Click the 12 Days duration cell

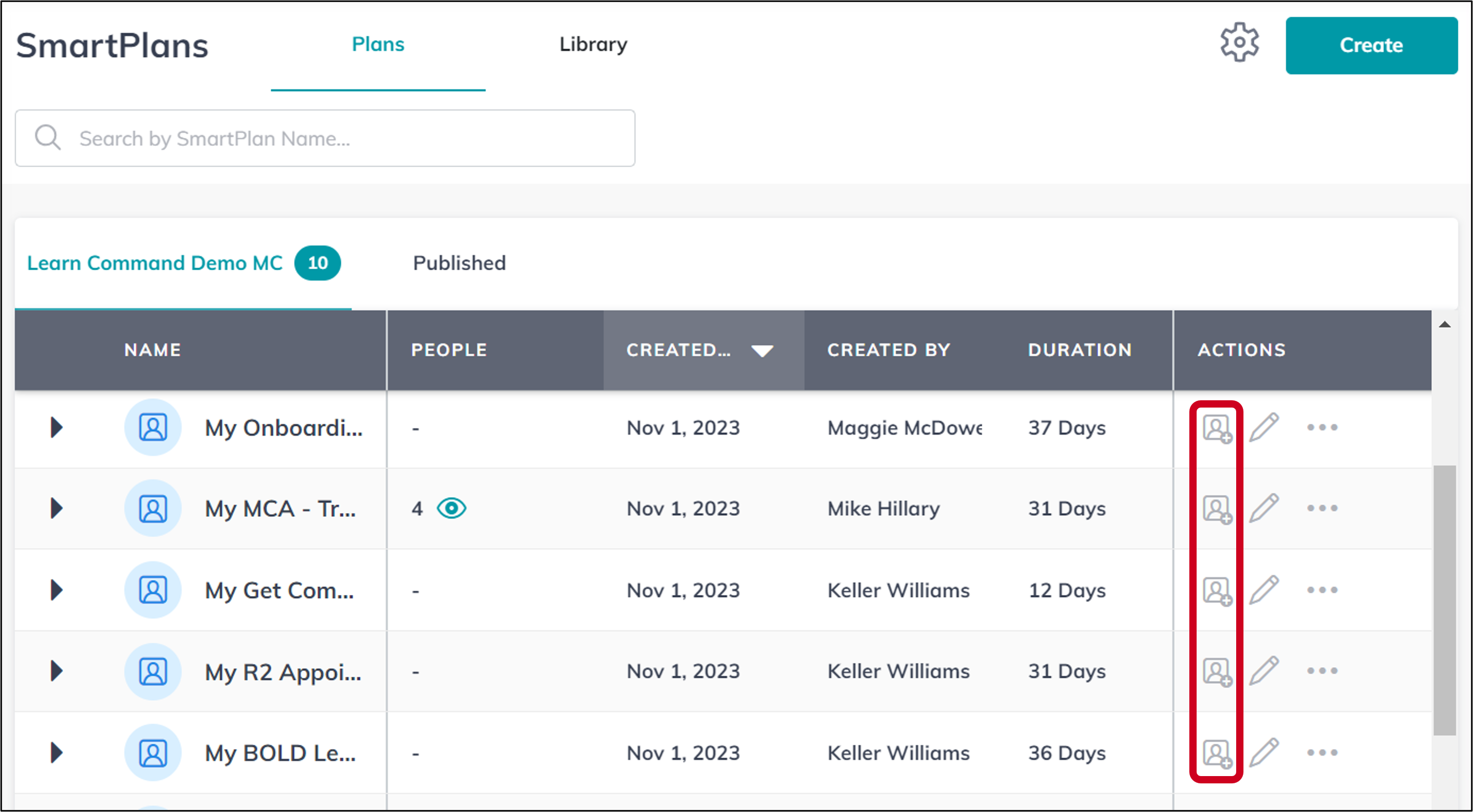1066,590
